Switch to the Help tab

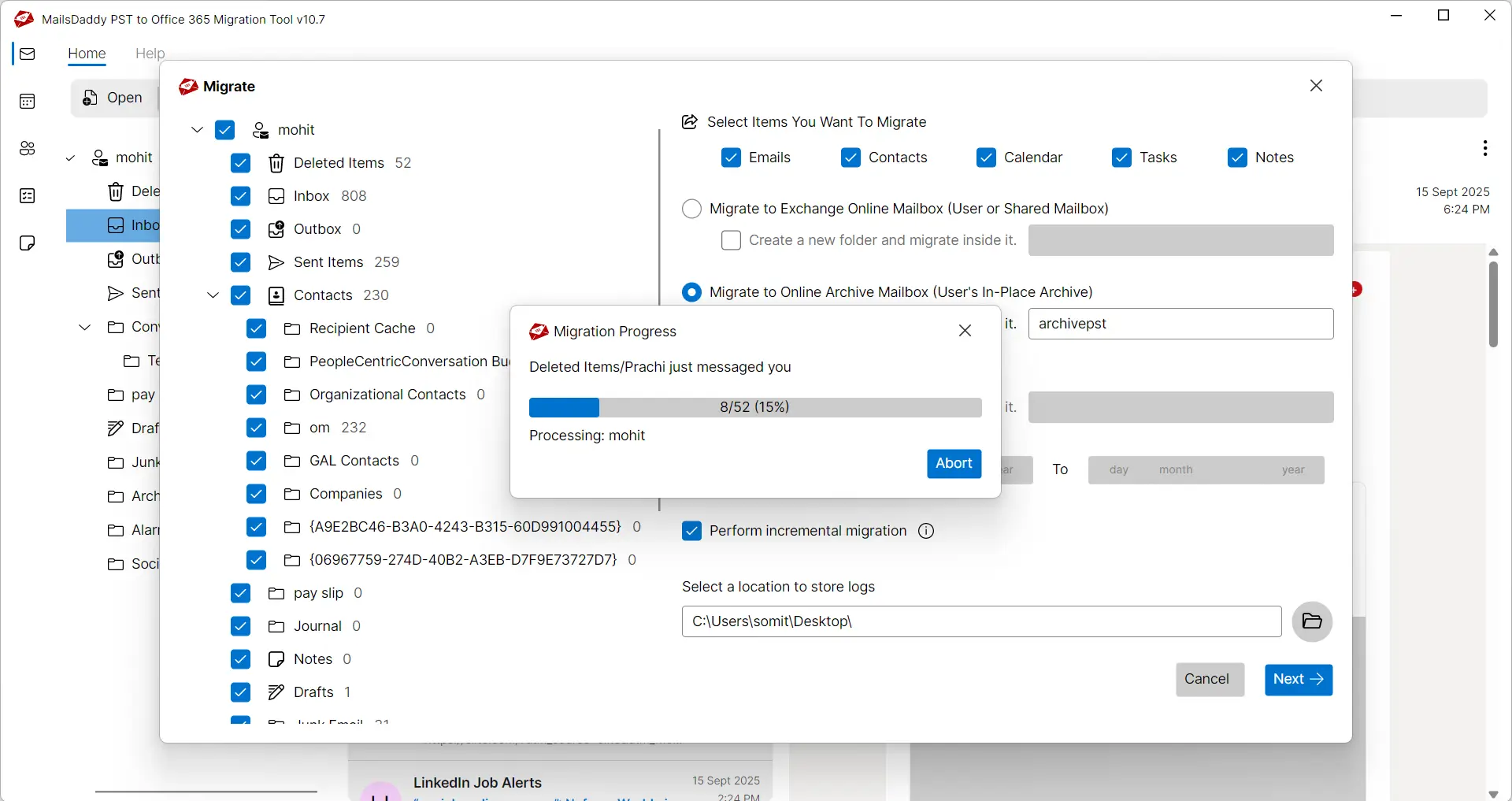click(150, 54)
